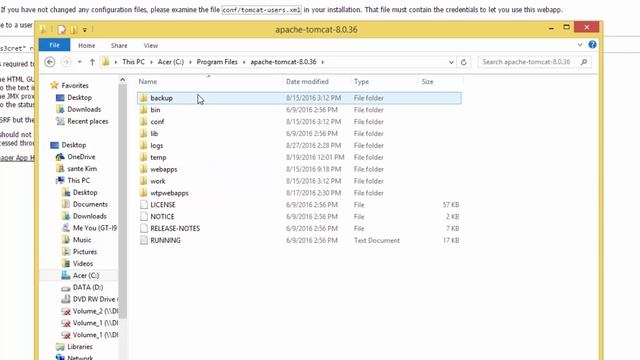640x360 pixels.
Task: Open the File ribbon tab
Action: click(x=54, y=45)
